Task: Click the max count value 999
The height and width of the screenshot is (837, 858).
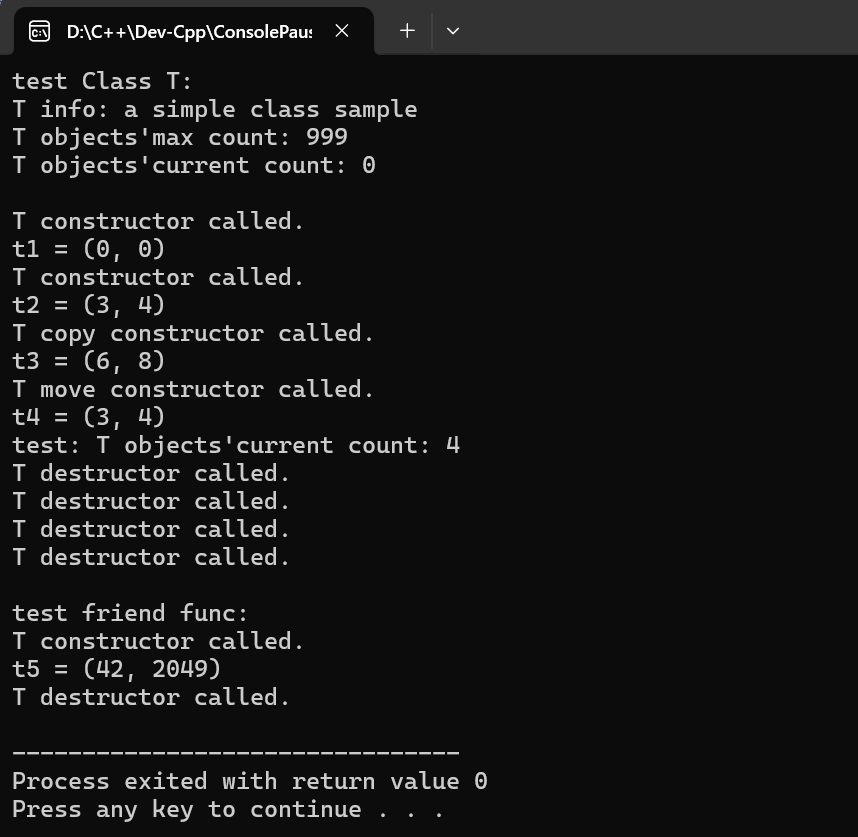Action: (327, 137)
